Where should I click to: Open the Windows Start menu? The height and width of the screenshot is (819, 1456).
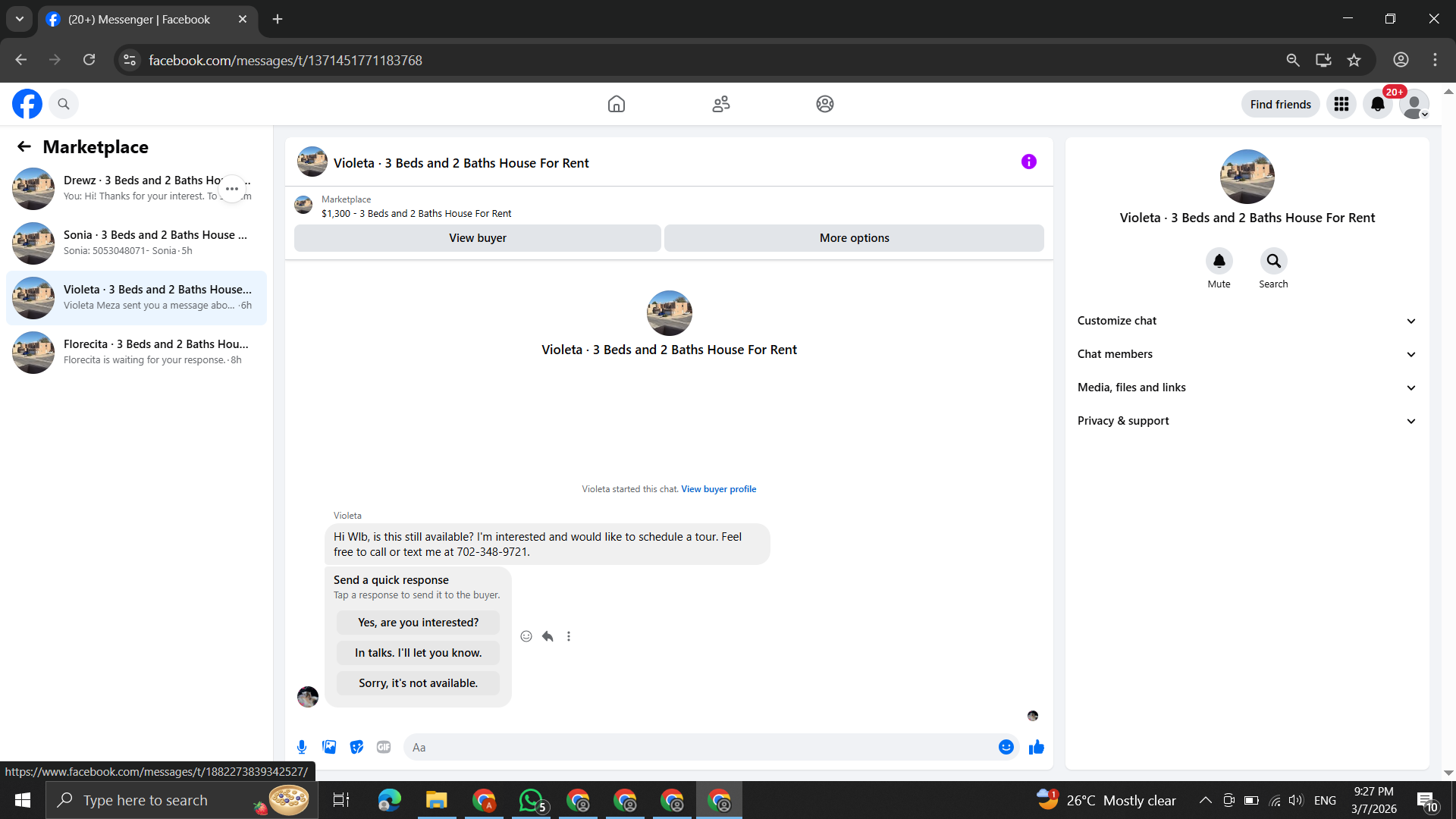pyautogui.click(x=23, y=800)
